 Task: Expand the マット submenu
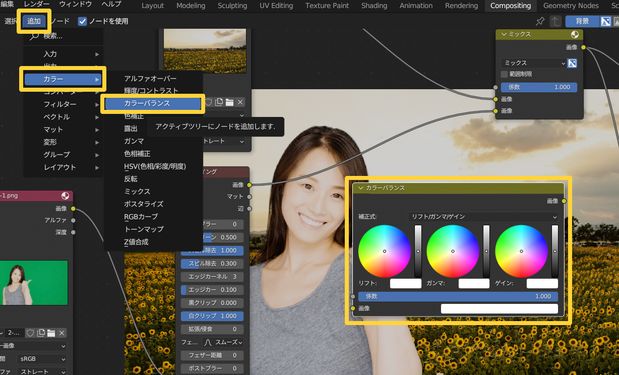click(x=63, y=129)
